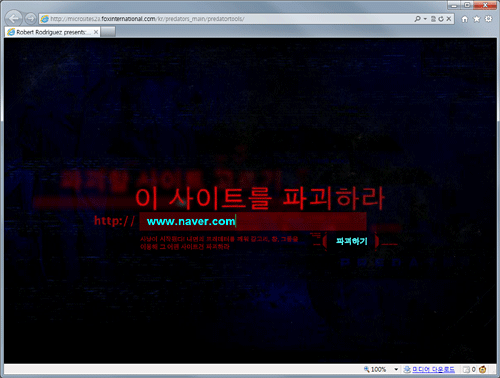Image resolution: width=500 pixels, height=378 pixels.
Task: Click the cyan 파괴하기 button
Action: pyautogui.click(x=351, y=241)
